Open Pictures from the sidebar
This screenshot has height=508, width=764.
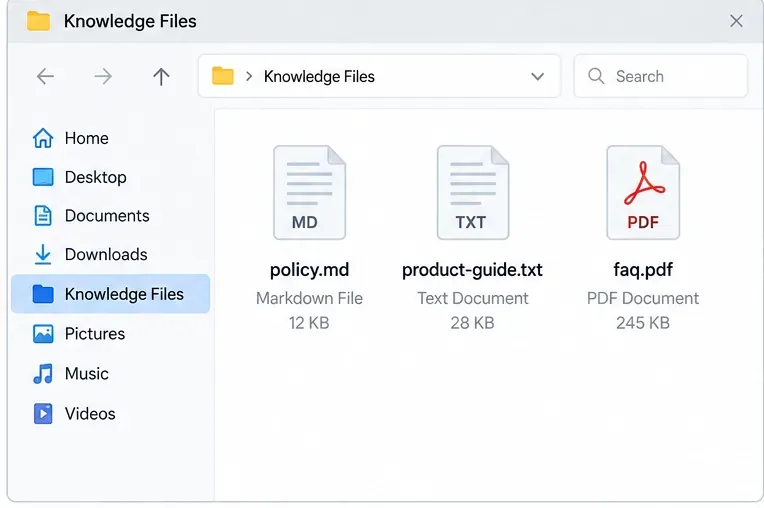click(110, 334)
